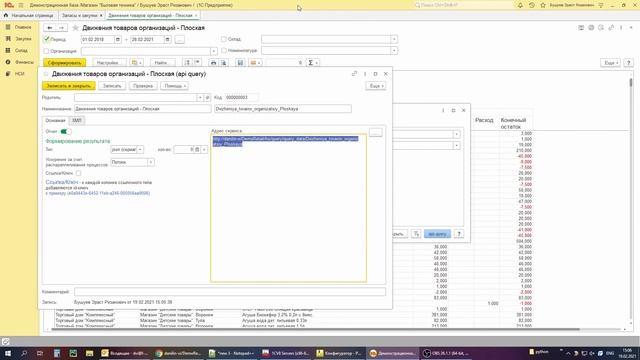This screenshot has width=640, height=360.
Task: Print the report with the printer icon
Action: [213, 63]
